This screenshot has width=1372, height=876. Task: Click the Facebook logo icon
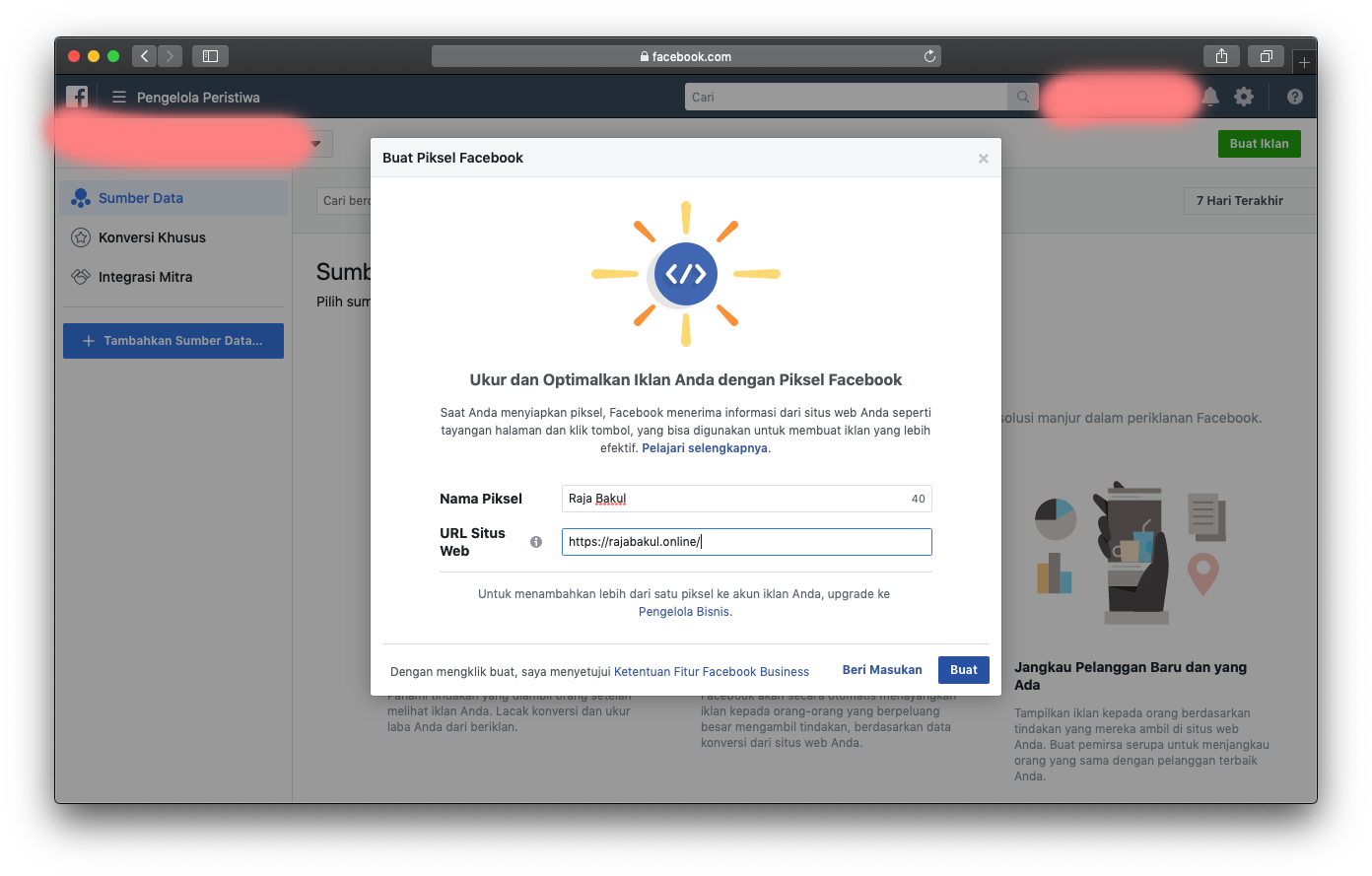point(77,97)
